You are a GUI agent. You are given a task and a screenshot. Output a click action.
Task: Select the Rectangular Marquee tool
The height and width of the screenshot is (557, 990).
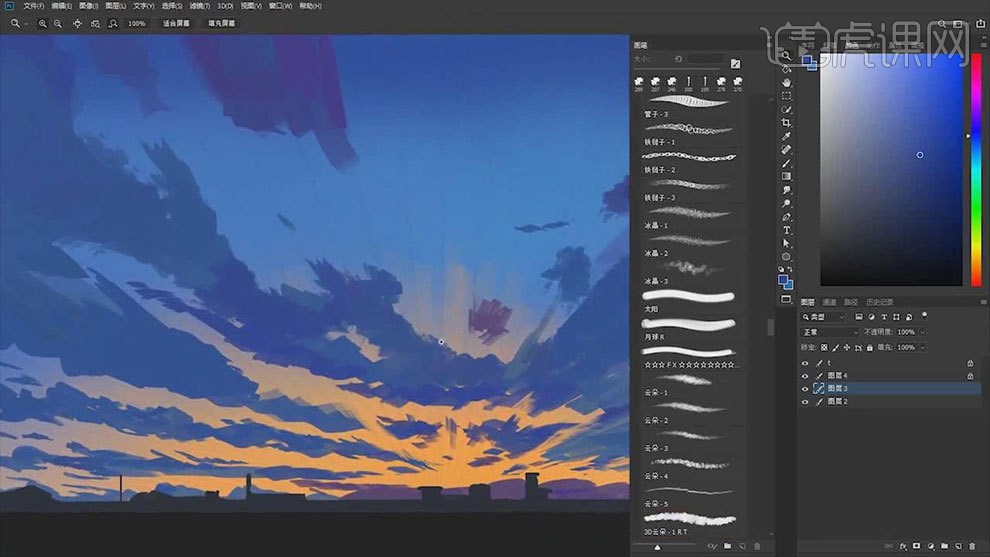(786, 96)
